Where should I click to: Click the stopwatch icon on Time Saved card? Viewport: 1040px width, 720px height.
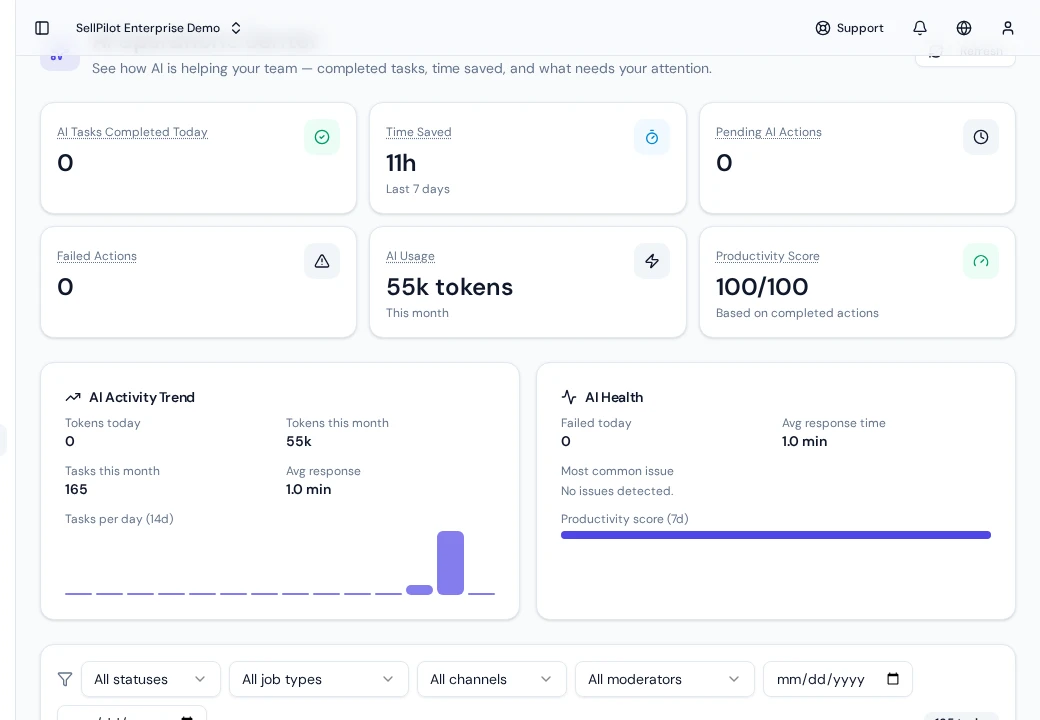coord(652,137)
